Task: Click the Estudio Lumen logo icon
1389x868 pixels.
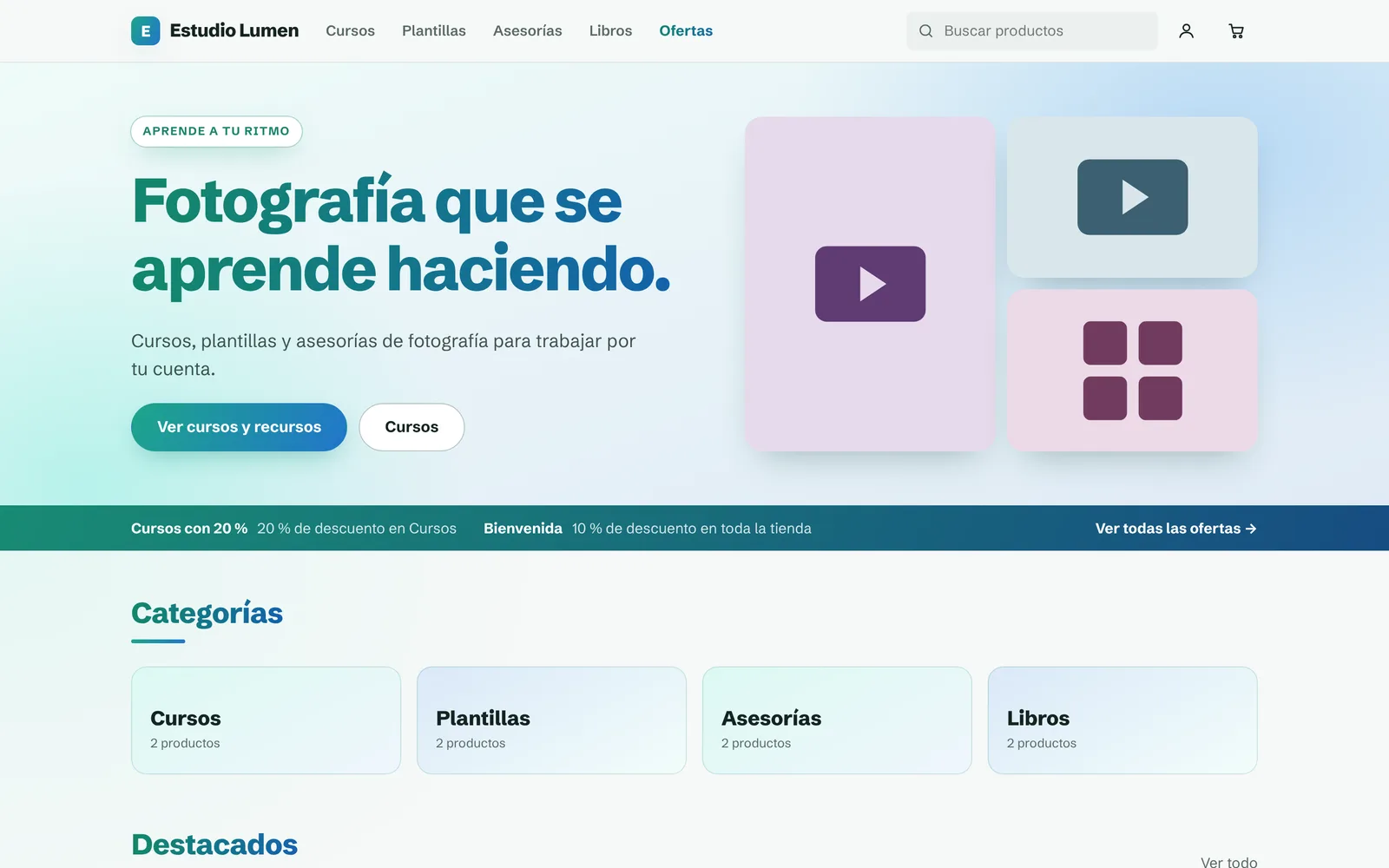Action: point(145,31)
